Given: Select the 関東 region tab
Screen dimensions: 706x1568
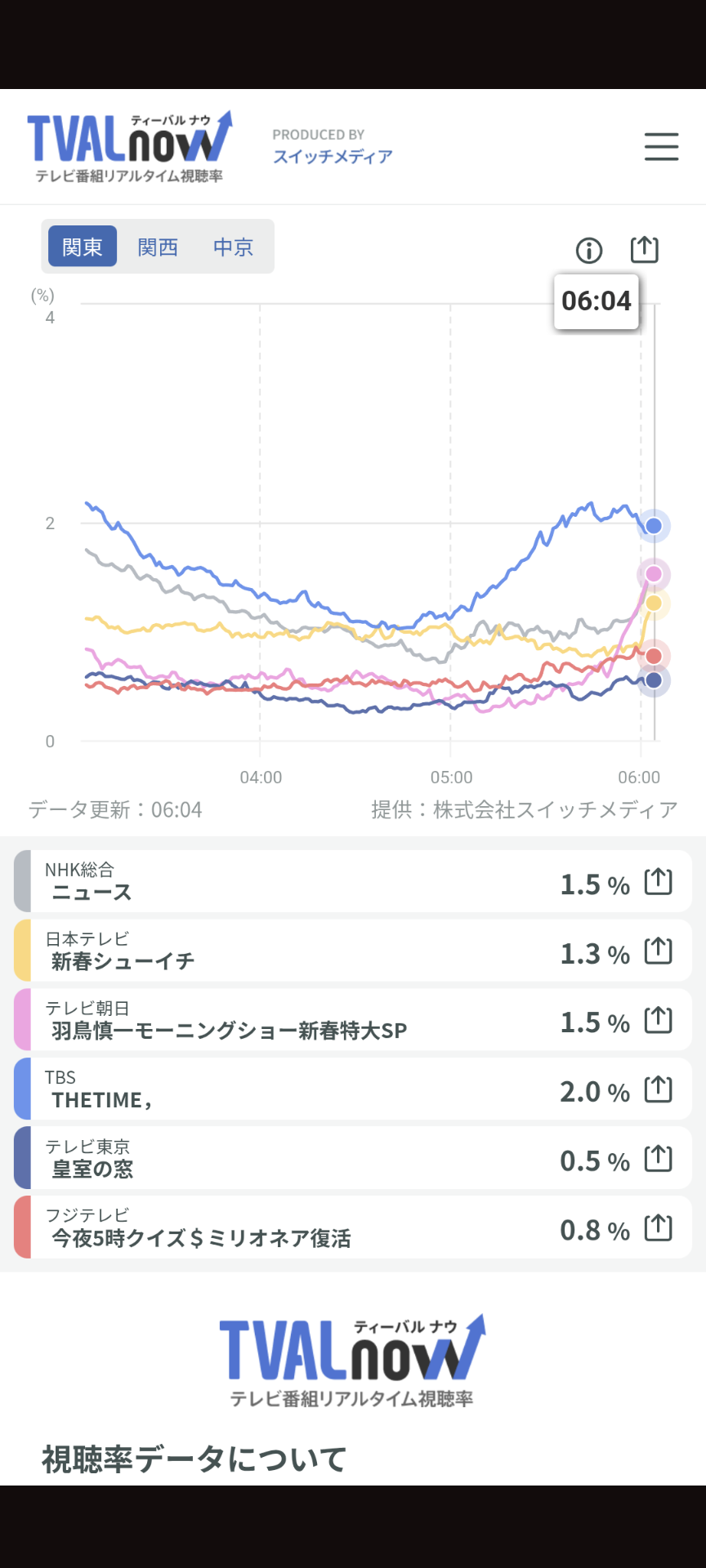Looking at the screenshot, I should pyautogui.click(x=83, y=247).
